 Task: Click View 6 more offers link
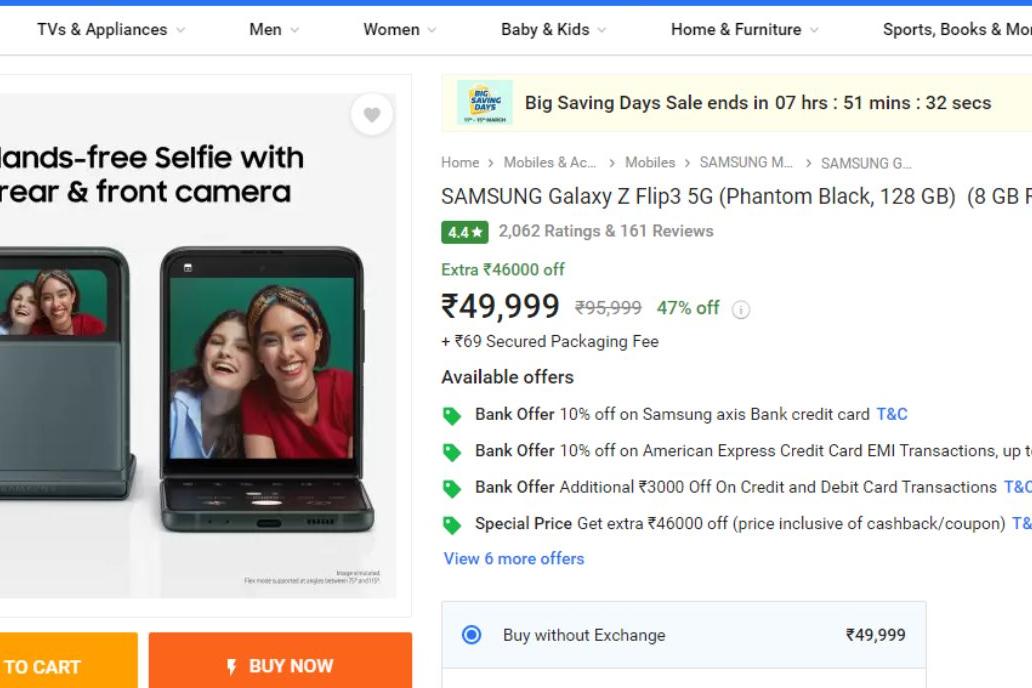[x=514, y=559]
